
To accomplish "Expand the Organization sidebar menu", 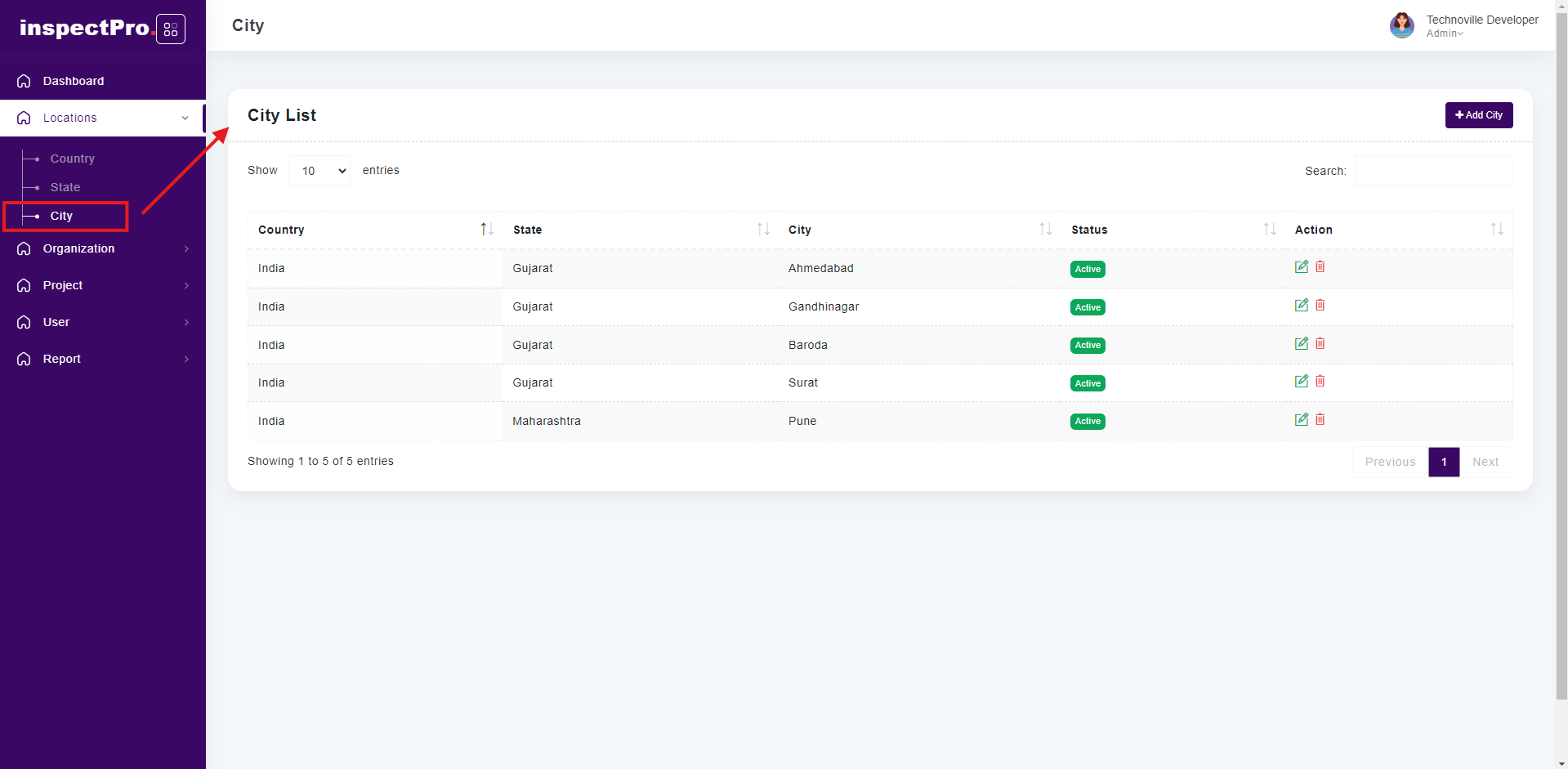I will coord(103,248).
